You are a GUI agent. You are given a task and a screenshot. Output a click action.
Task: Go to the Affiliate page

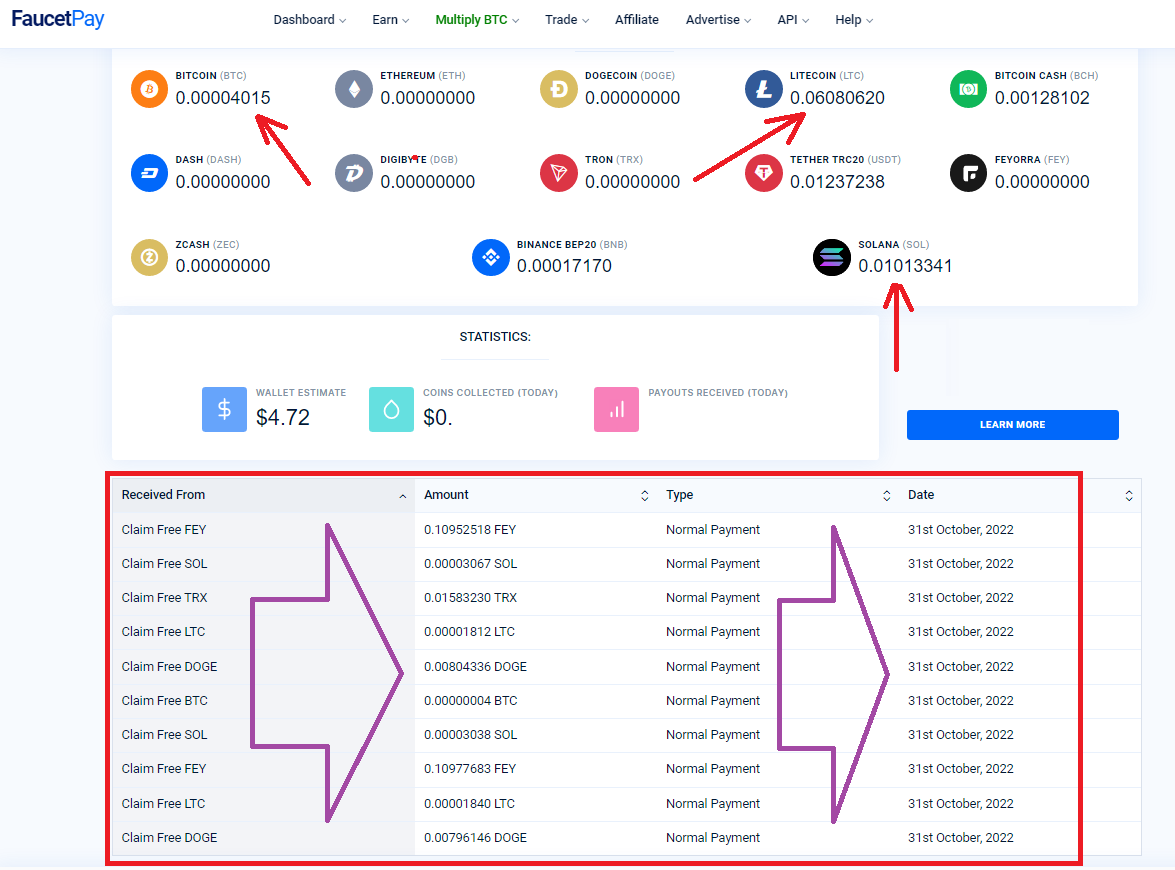click(637, 19)
